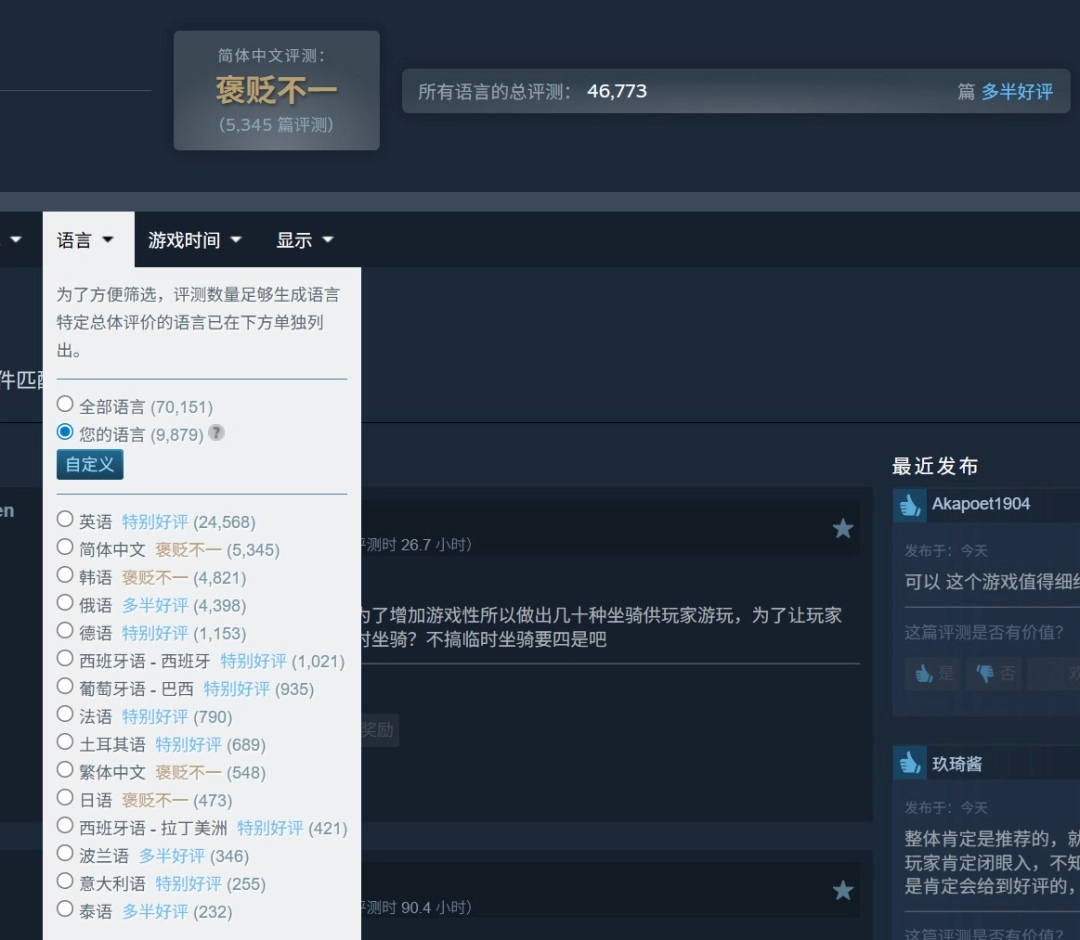Viewport: 1080px width, 940px height.
Task: Collapse the 语言 filter dropdown
Action: click(87, 240)
